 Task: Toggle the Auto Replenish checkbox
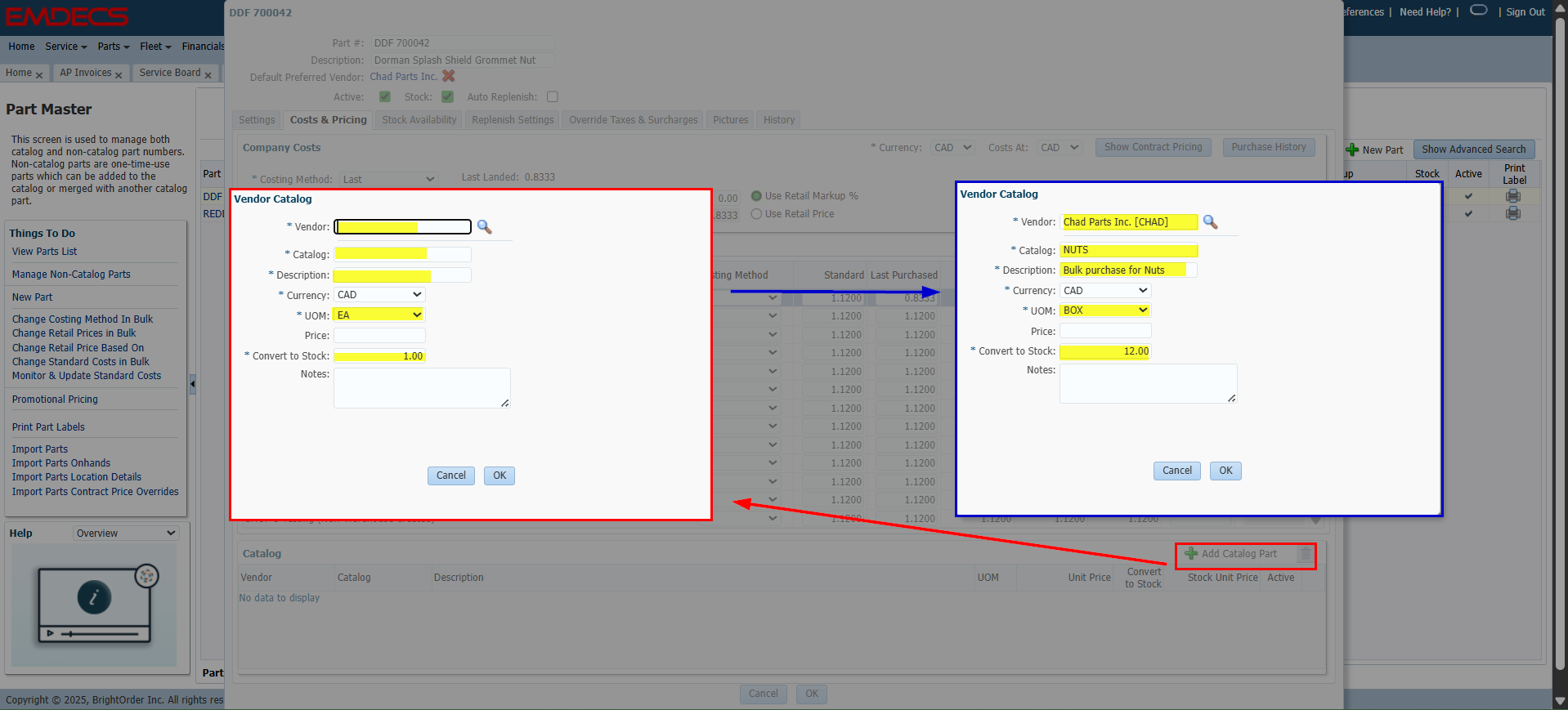[x=553, y=97]
